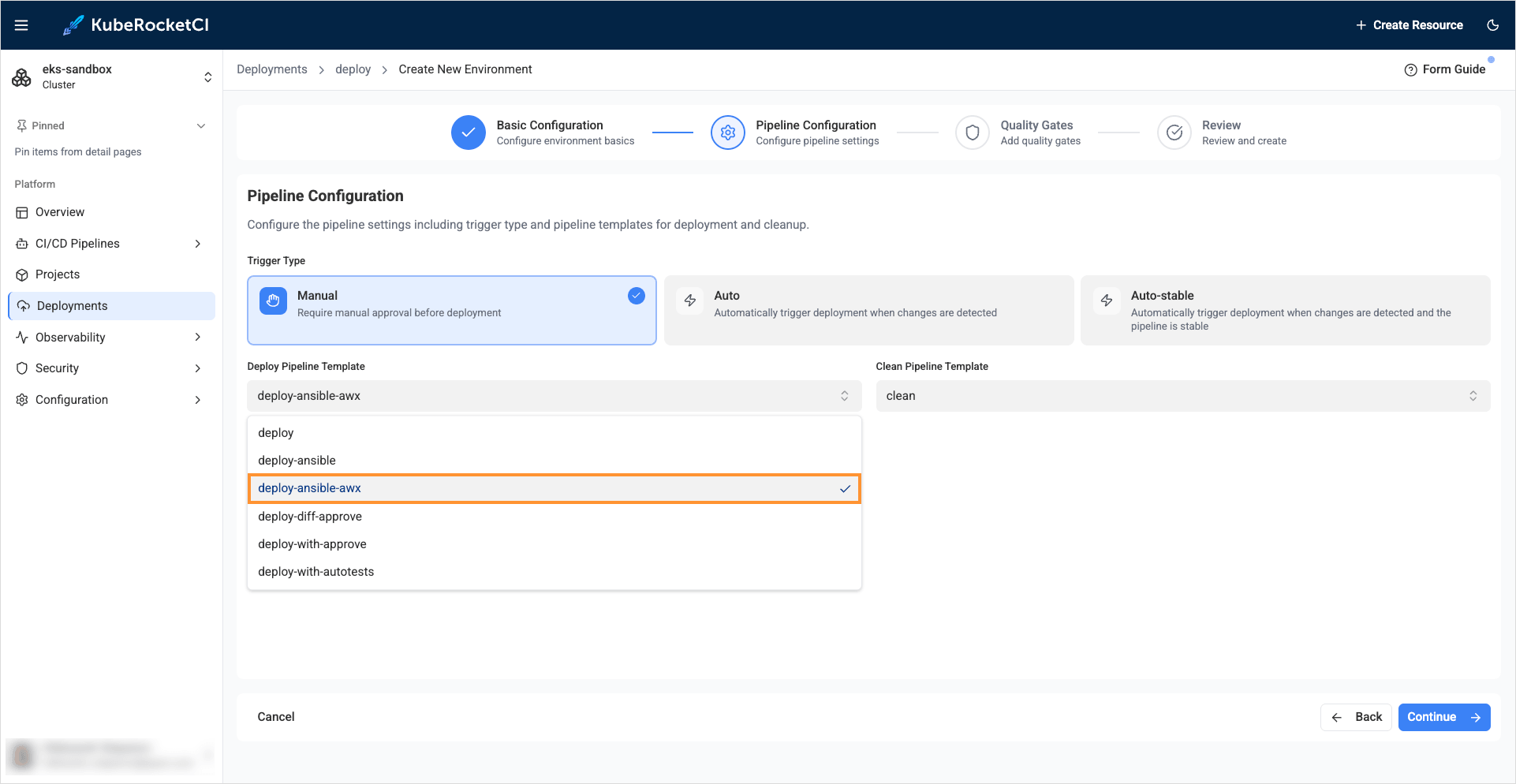Open the Overview sidebar item
The height and width of the screenshot is (784, 1516).
(111, 212)
